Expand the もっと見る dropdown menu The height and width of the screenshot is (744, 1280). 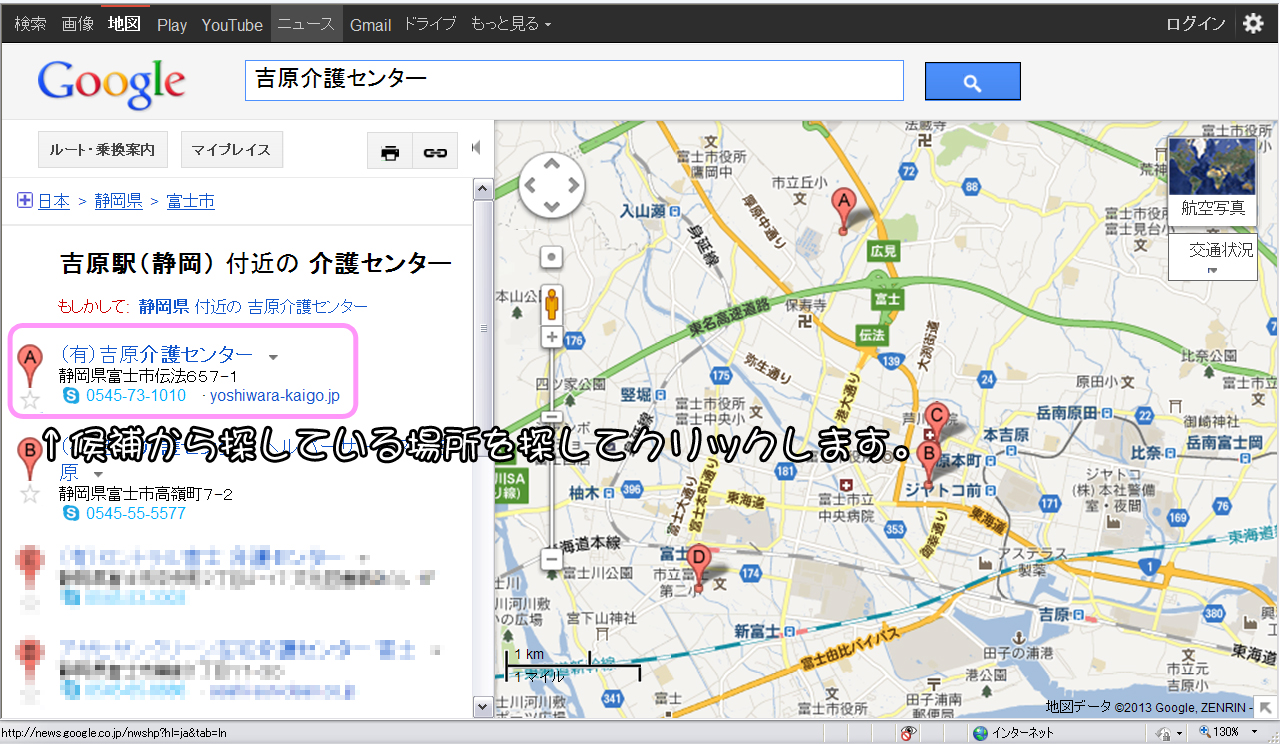coord(510,24)
